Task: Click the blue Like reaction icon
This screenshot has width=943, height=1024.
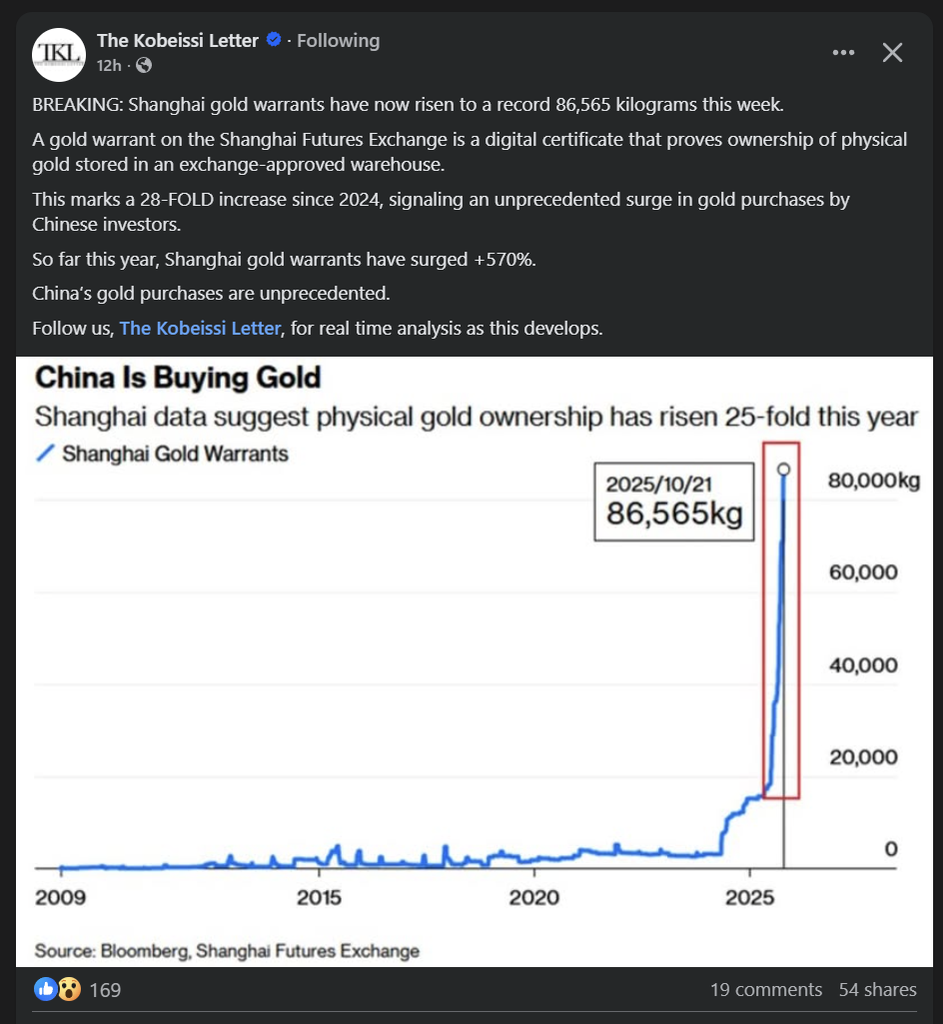Action: 46,989
